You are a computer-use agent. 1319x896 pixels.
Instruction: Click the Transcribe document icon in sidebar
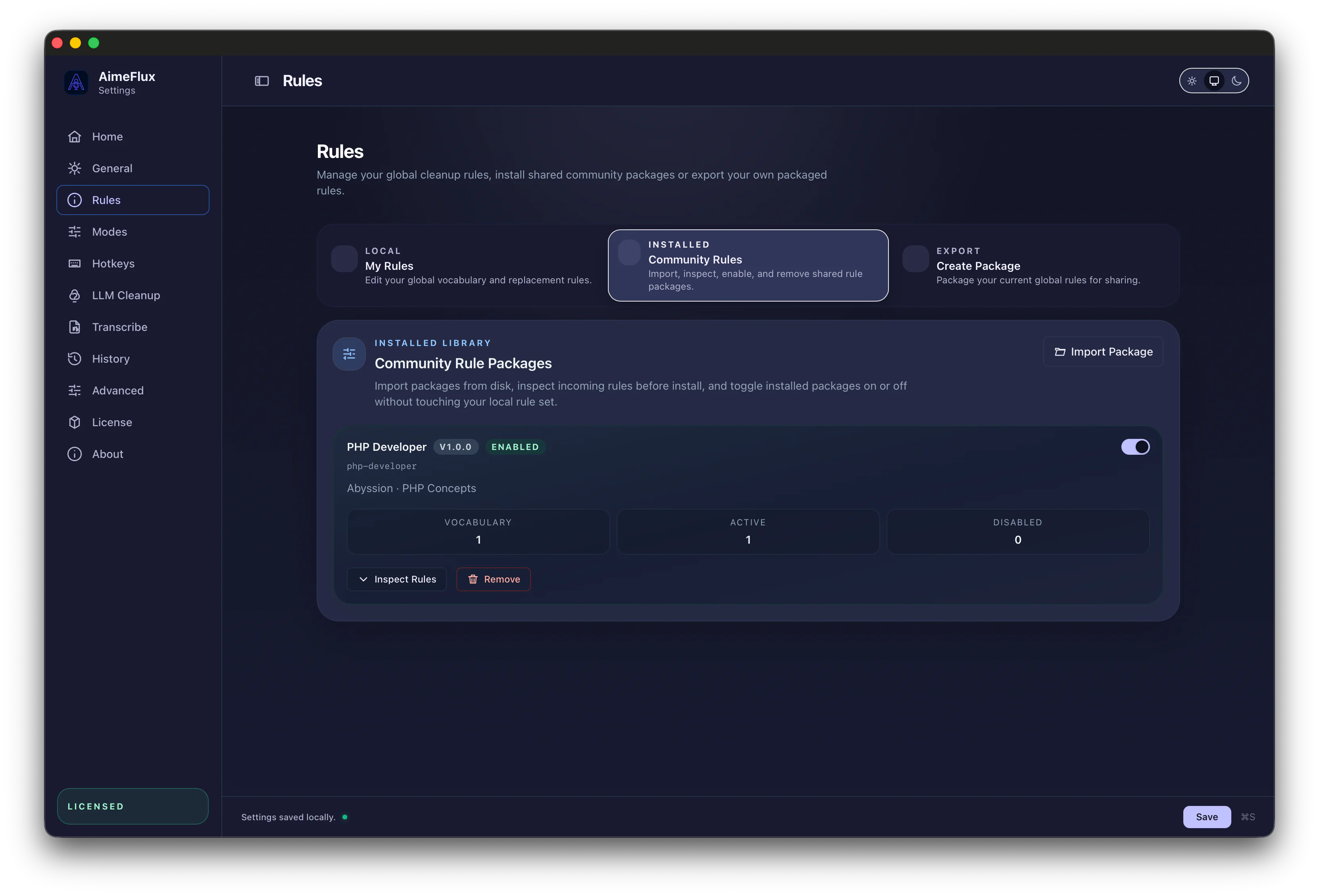[74, 327]
